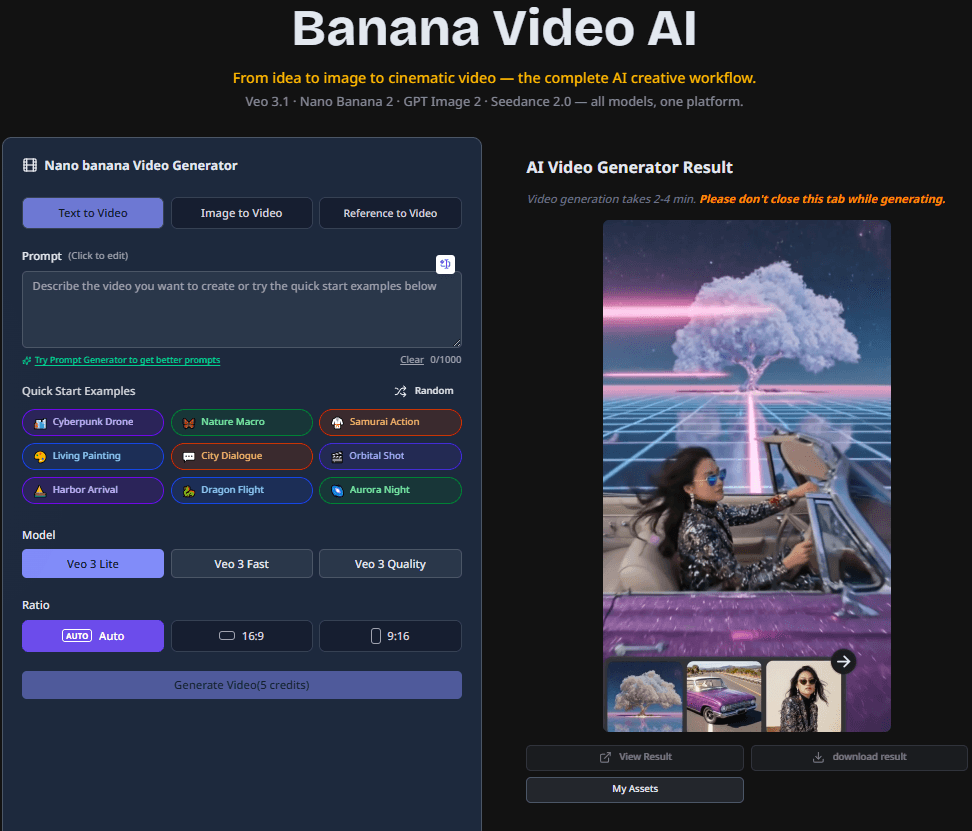
Task: Select the purple car thumbnail
Action: [724, 697]
